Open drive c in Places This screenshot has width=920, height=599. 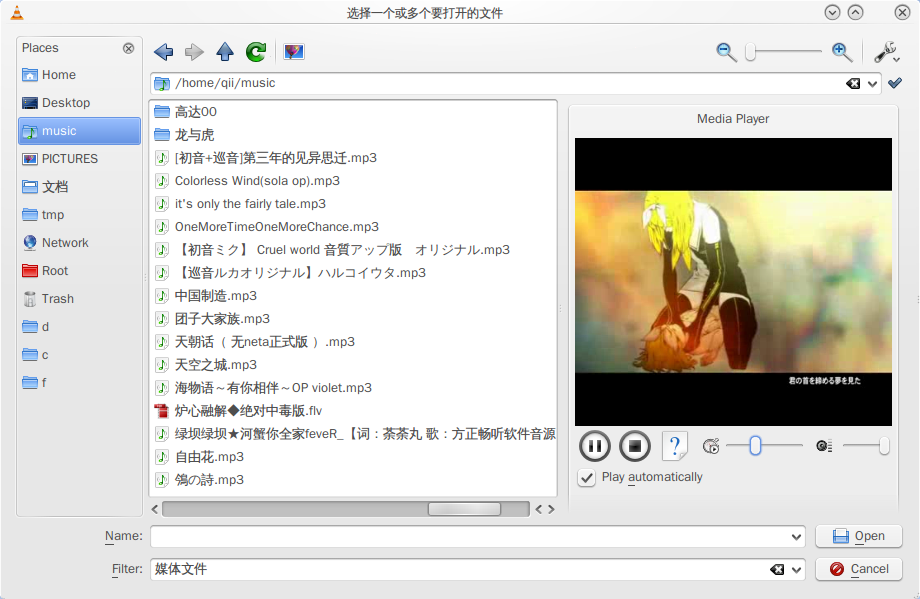[79, 355]
